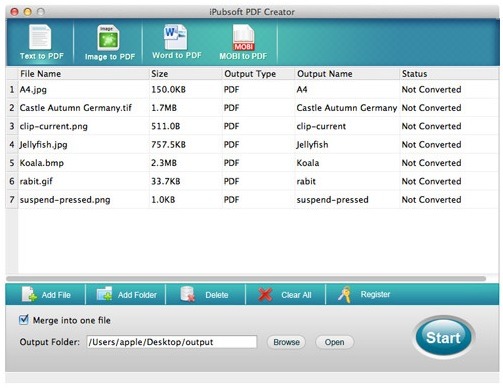
Task: Click the Add File page icon
Action: pyautogui.click(x=29, y=294)
